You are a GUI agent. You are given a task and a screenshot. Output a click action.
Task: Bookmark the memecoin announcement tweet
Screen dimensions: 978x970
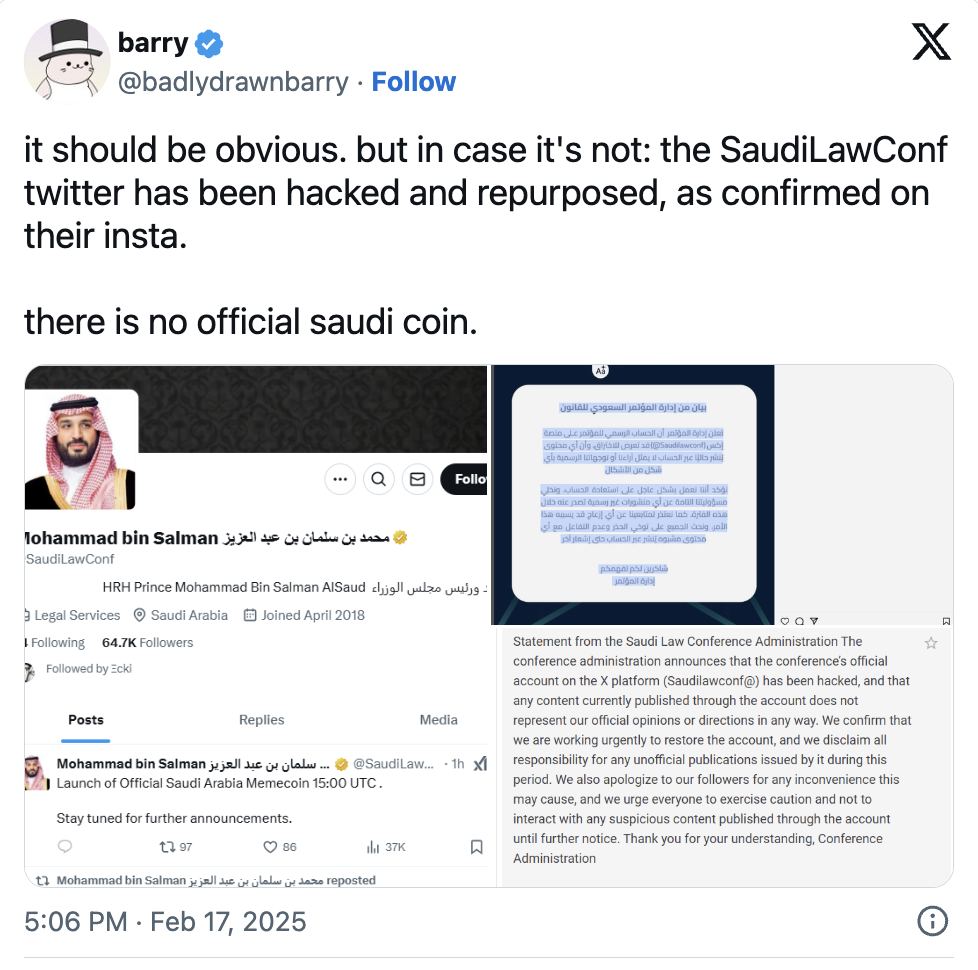(476, 846)
